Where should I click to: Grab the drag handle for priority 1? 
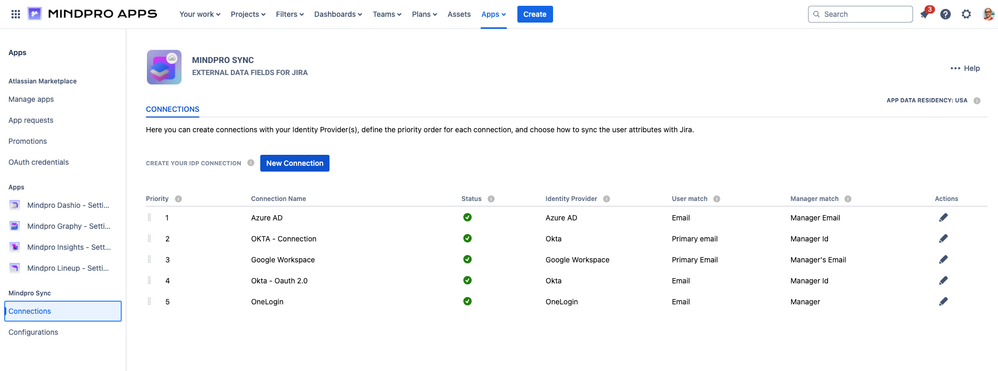click(150, 217)
